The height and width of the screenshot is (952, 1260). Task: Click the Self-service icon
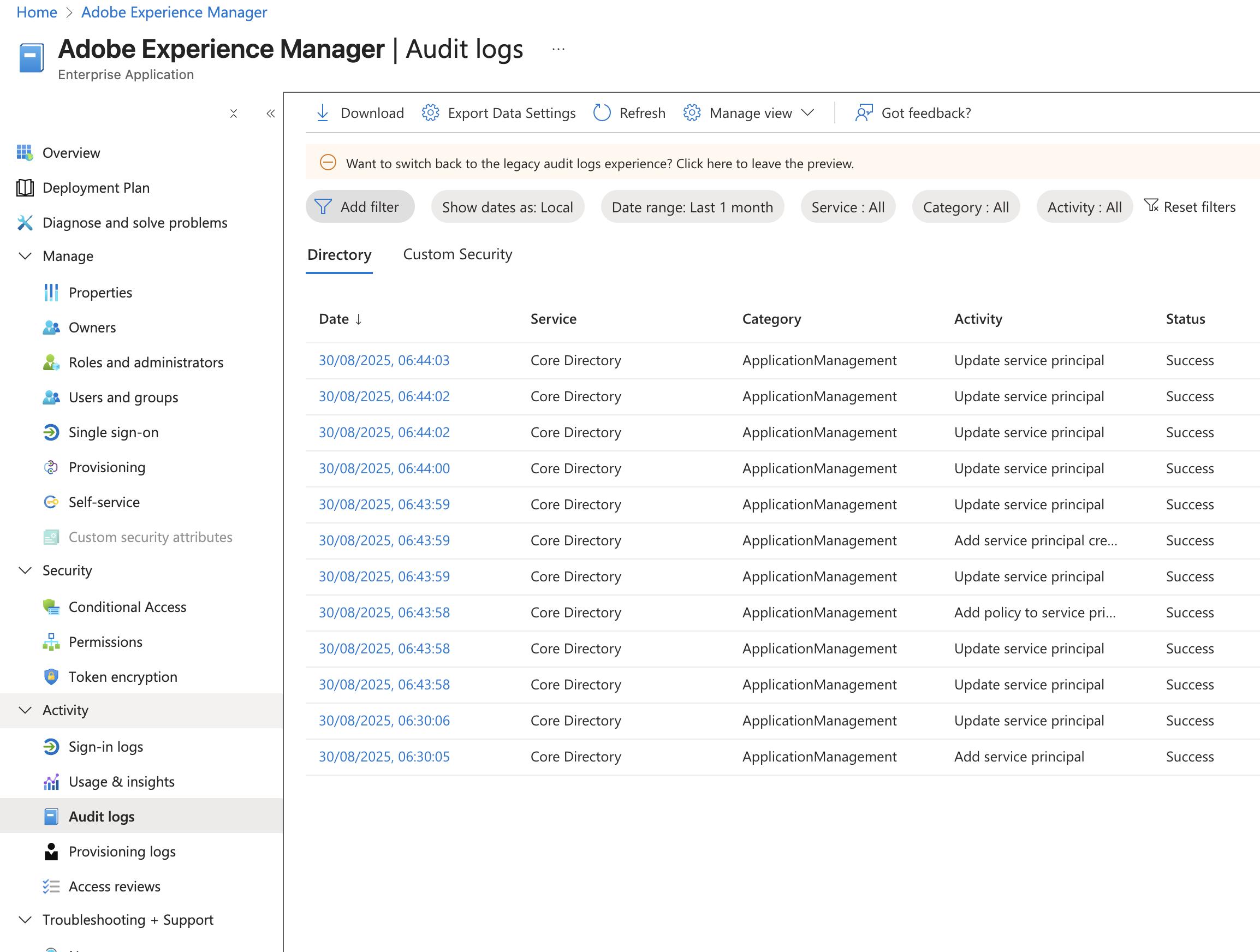tap(51, 502)
